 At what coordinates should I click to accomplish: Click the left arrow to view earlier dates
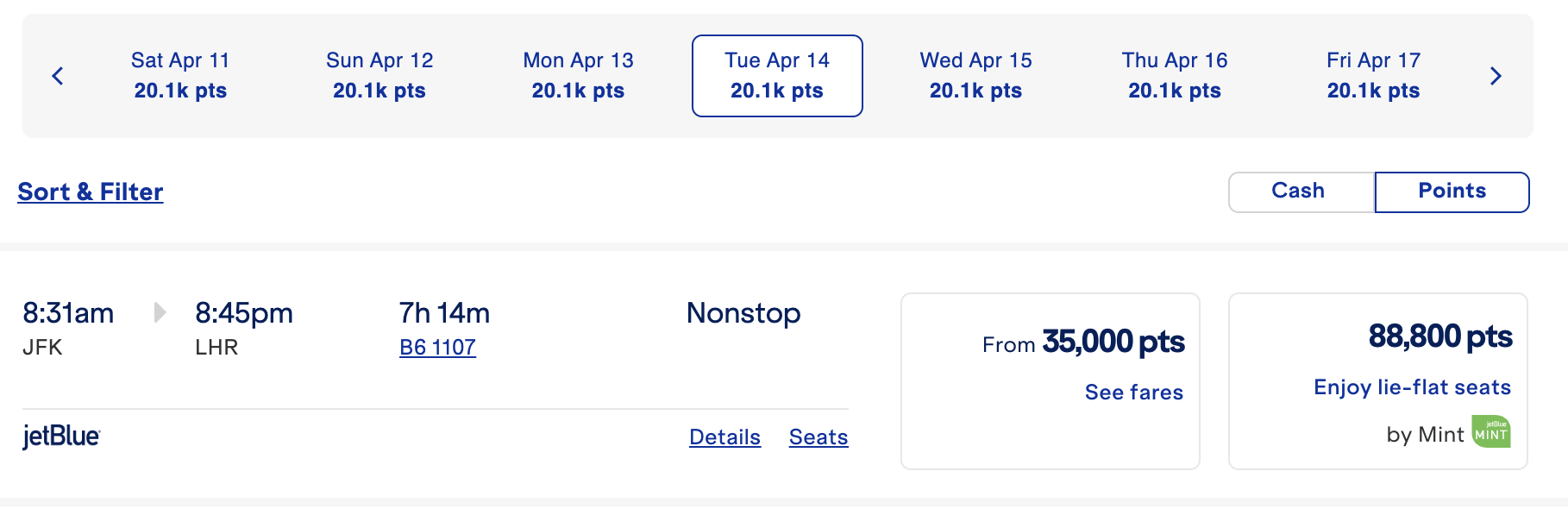pyautogui.click(x=58, y=76)
